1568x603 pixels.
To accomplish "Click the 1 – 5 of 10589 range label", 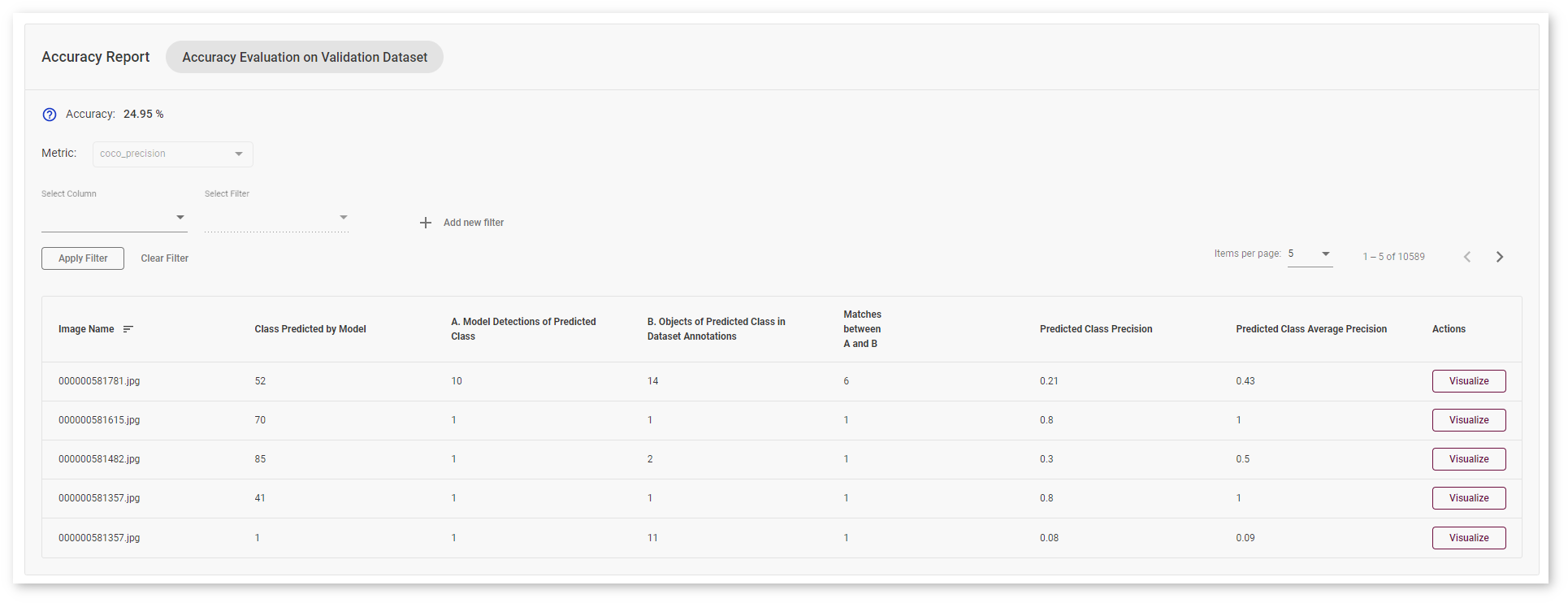I will point(1393,257).
